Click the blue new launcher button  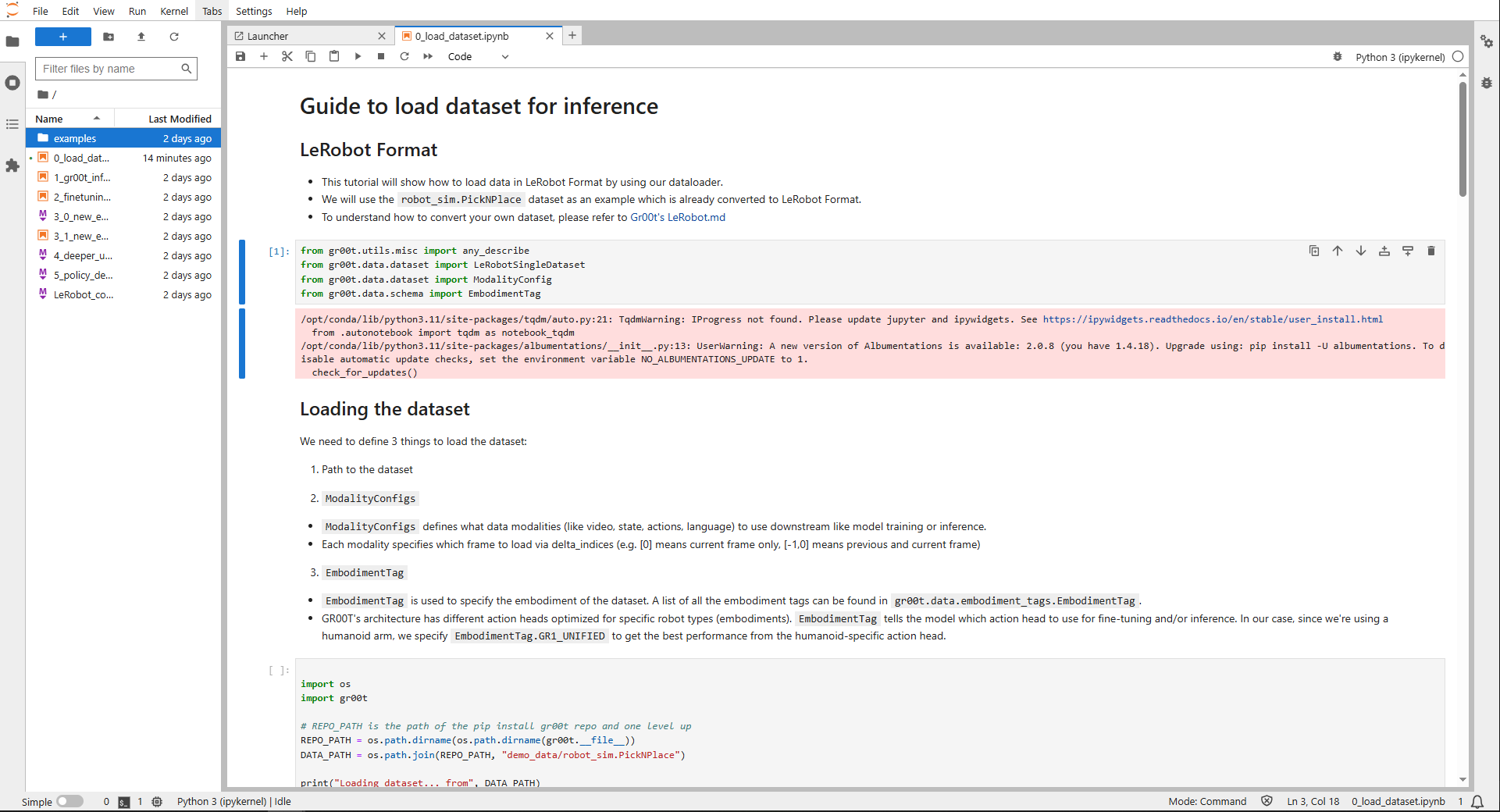[63, 37]
